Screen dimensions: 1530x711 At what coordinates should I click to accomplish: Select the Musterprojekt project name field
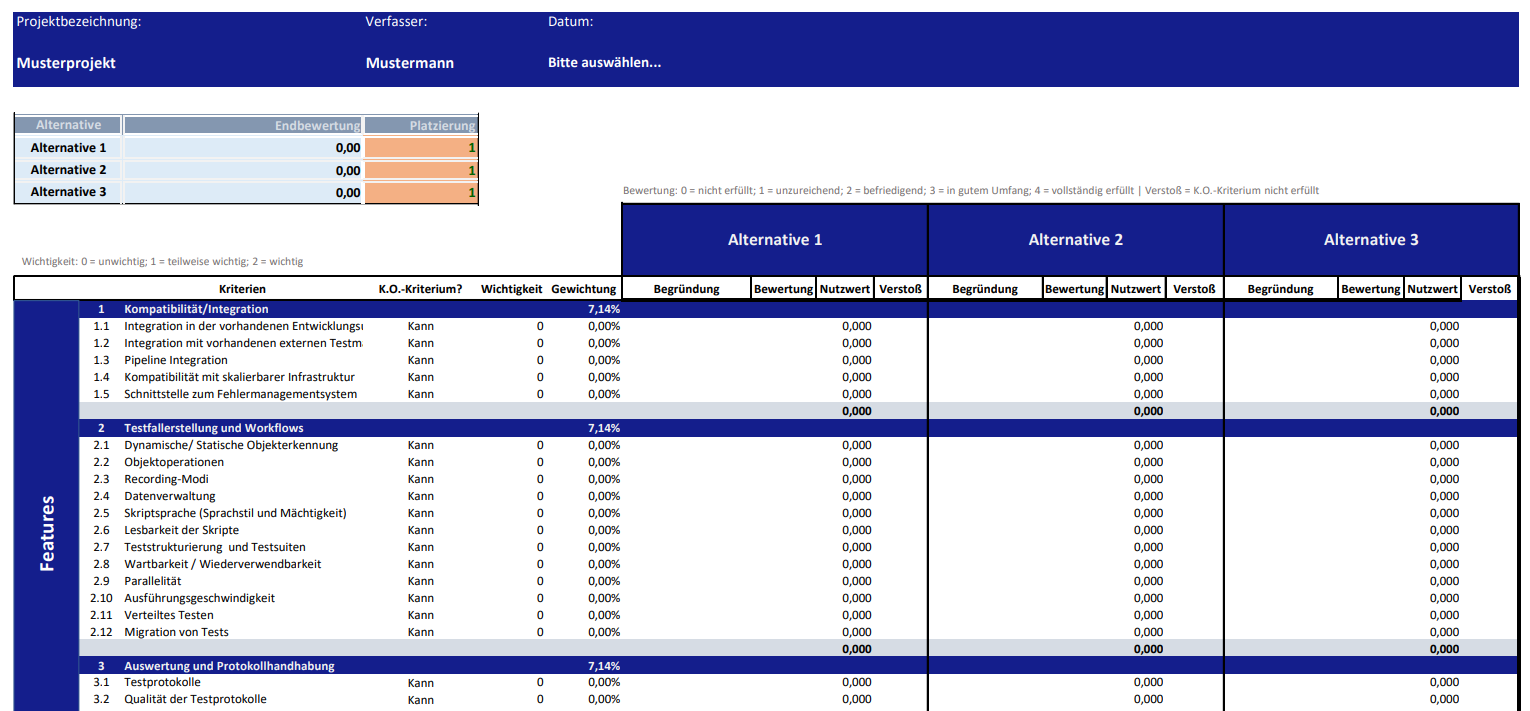coord(66,63)
